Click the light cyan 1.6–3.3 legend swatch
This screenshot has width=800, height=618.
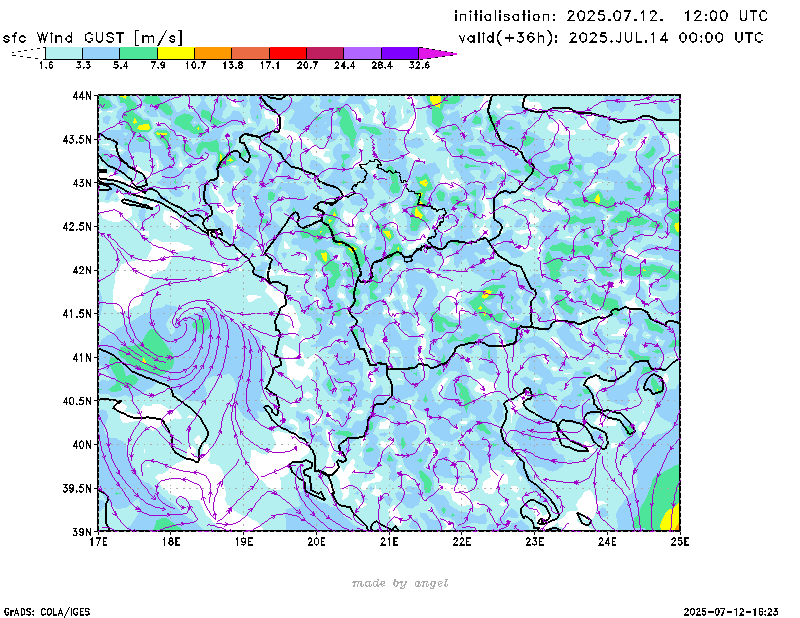pyautogui.click(x=63, y=52)
